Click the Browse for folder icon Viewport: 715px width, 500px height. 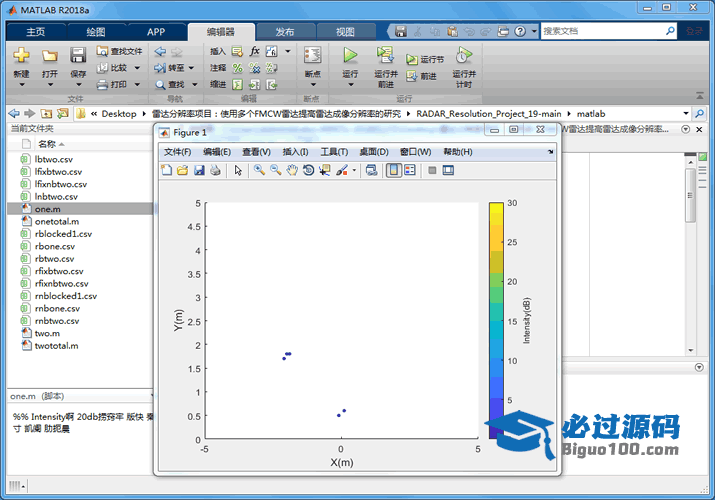[x=62, y=113]
